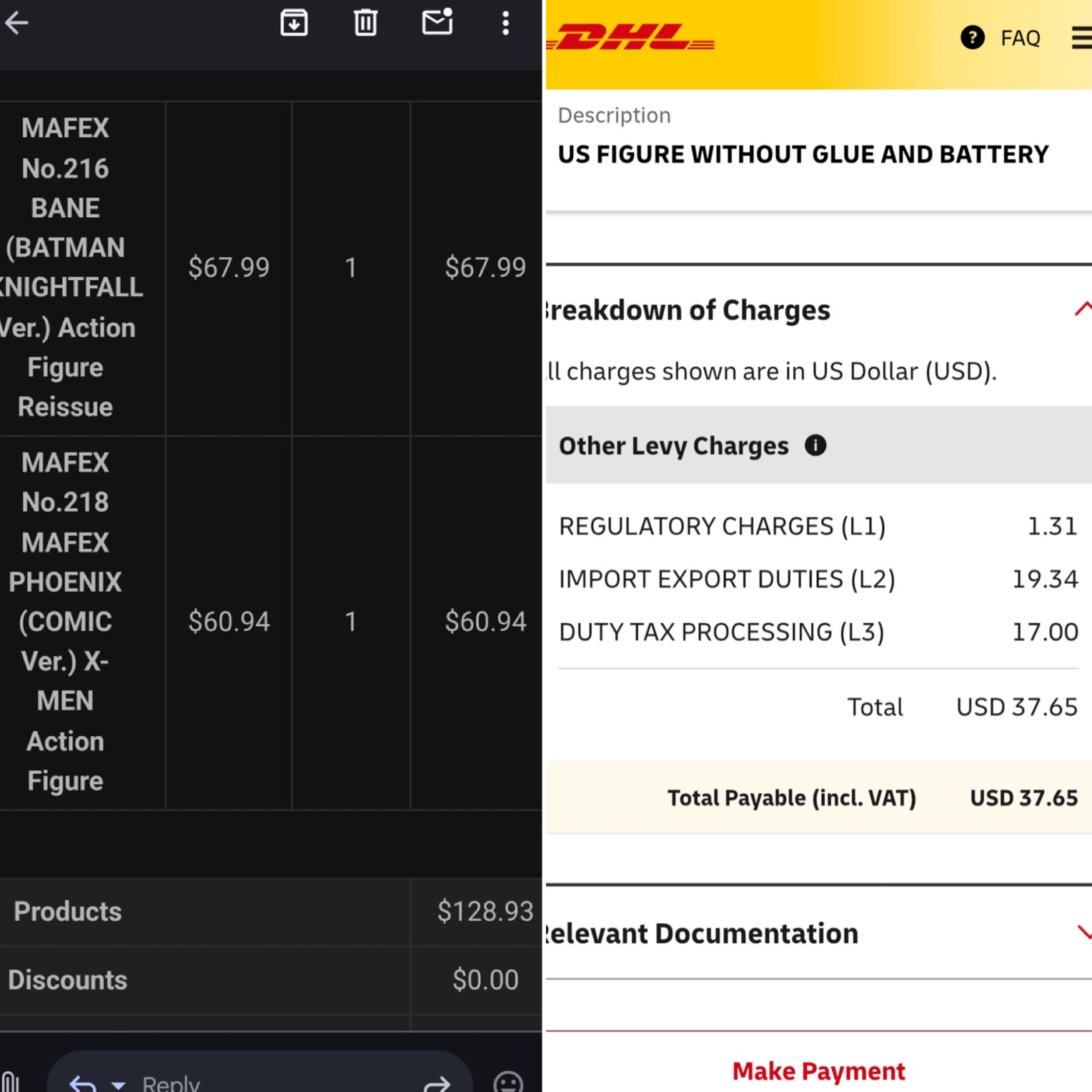Open the FAQ link
This screenshot has height=1092, width=1092.
coord(1020,38)
